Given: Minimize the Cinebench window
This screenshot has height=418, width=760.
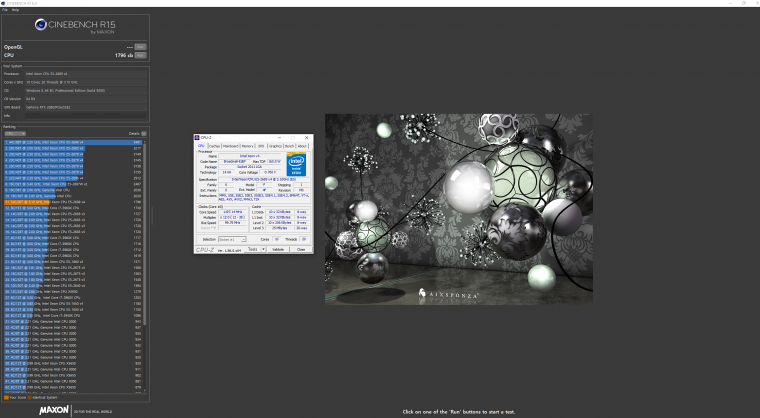Looking at the screenshot, I should pyautogui.click(x=730, y=3).
